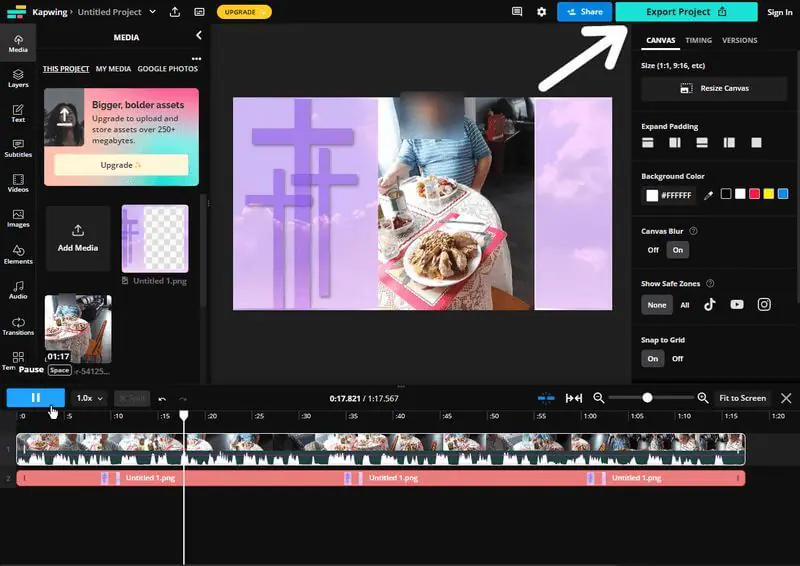
Task: Open the three-dots more options in Media panel
Action: (196, 59)
